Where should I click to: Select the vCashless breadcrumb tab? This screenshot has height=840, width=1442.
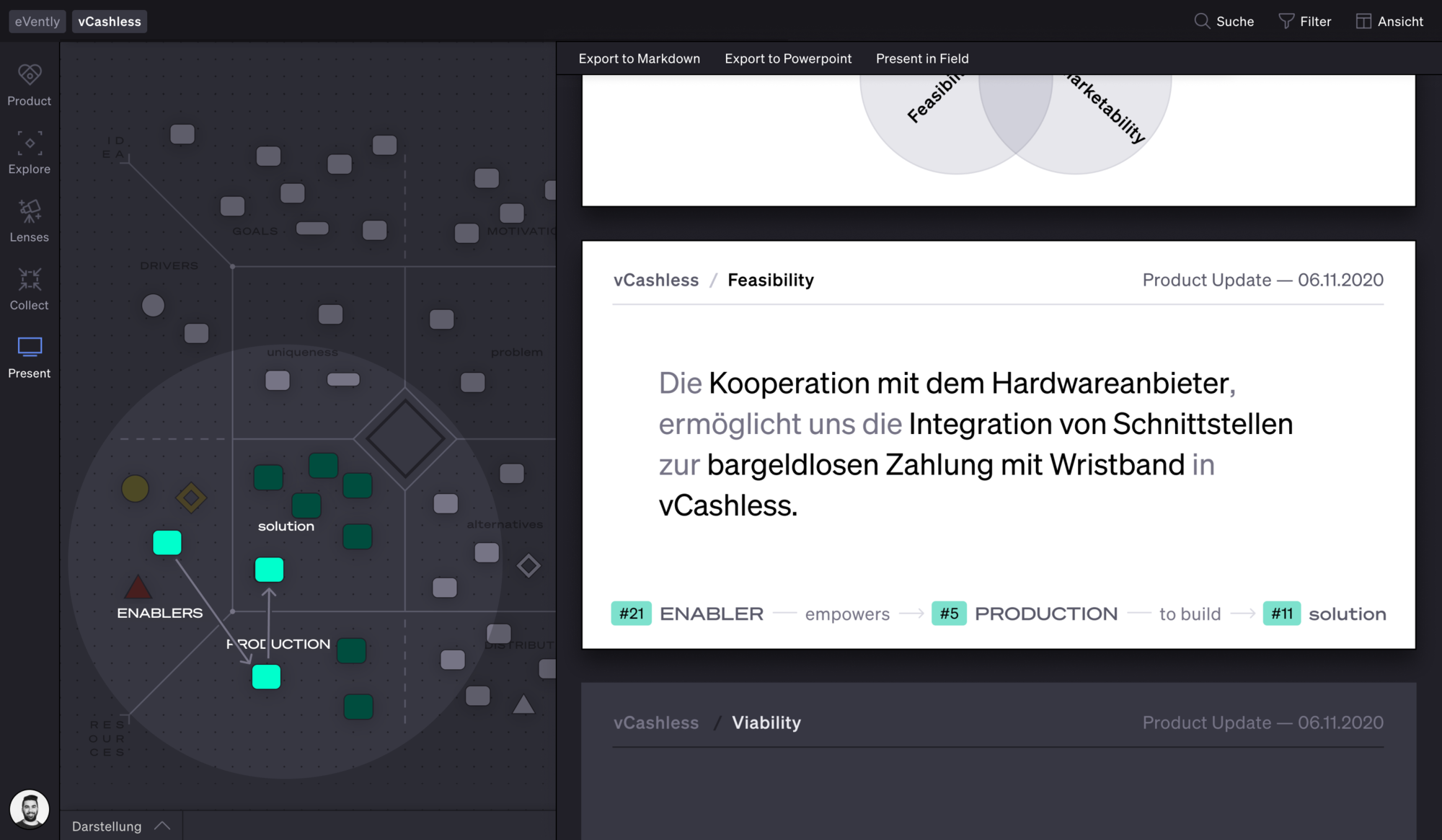(110, 22)
